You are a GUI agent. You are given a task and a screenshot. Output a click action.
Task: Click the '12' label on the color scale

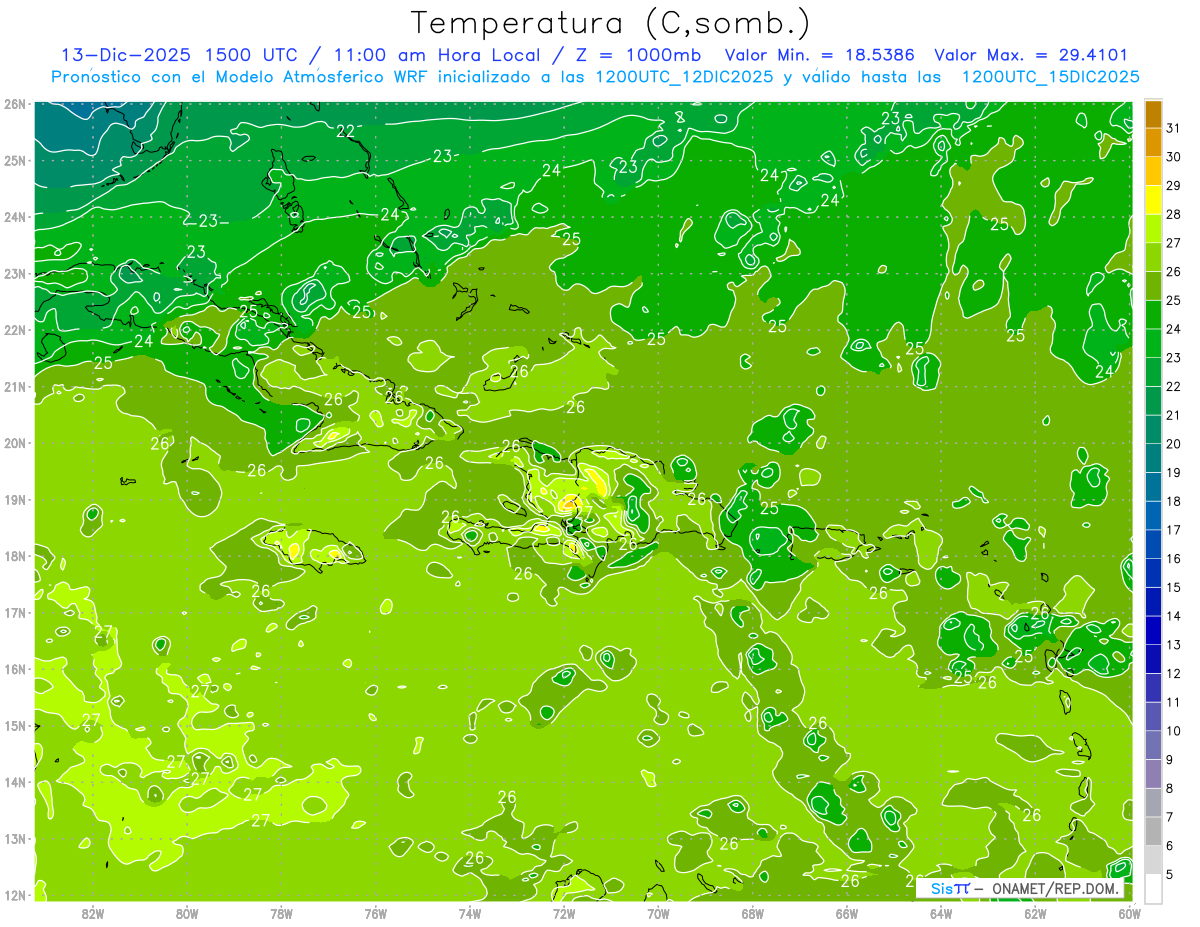(1173, 674)
